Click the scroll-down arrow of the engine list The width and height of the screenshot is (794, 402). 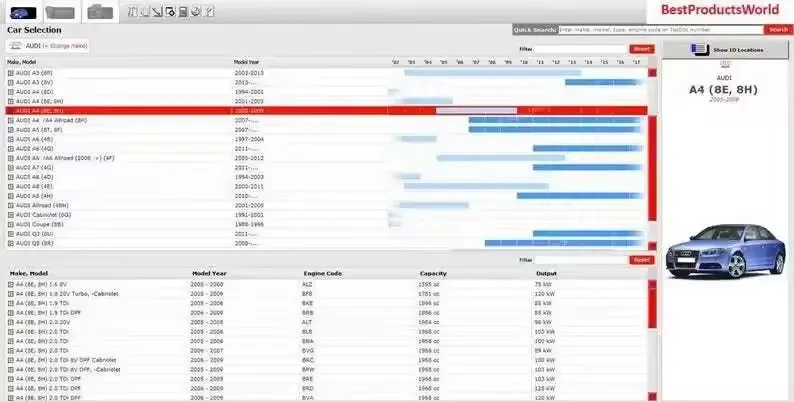(652, 397)
